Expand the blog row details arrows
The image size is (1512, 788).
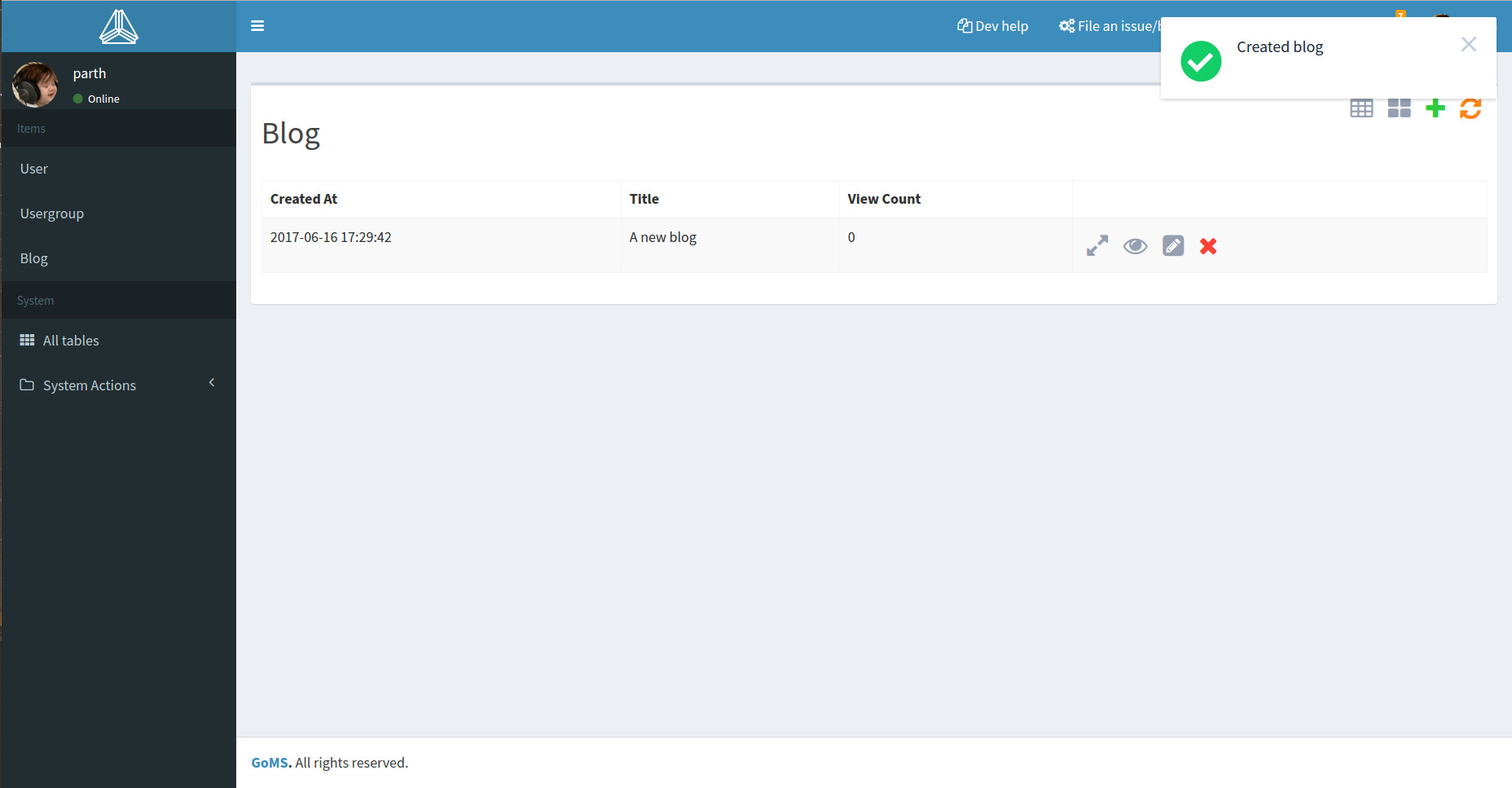point(1097,246)
